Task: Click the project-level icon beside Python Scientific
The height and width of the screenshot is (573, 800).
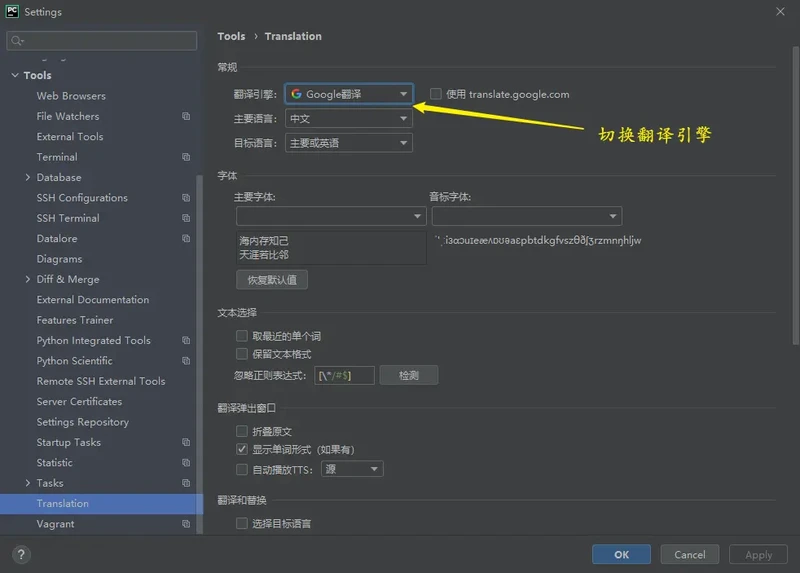Action: [186, 361]
